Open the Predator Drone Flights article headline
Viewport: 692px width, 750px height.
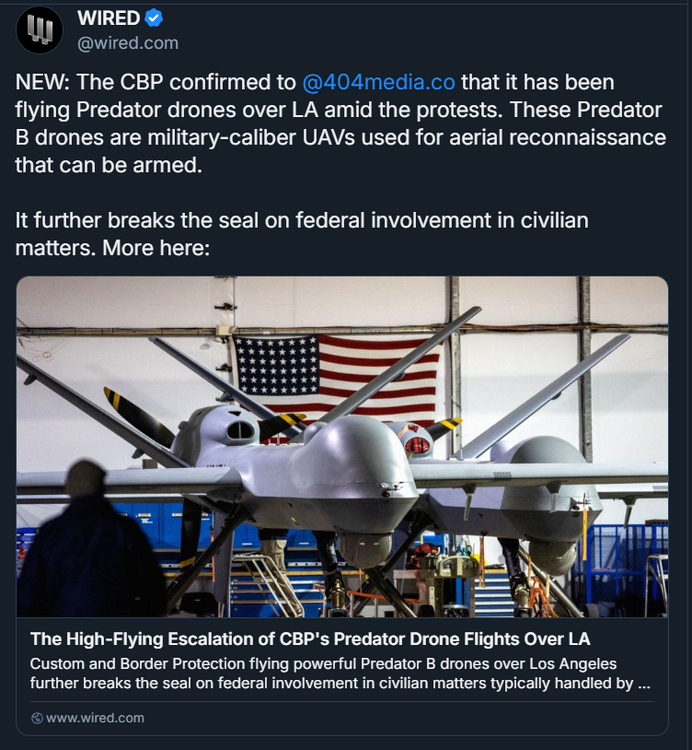[310, 639]
